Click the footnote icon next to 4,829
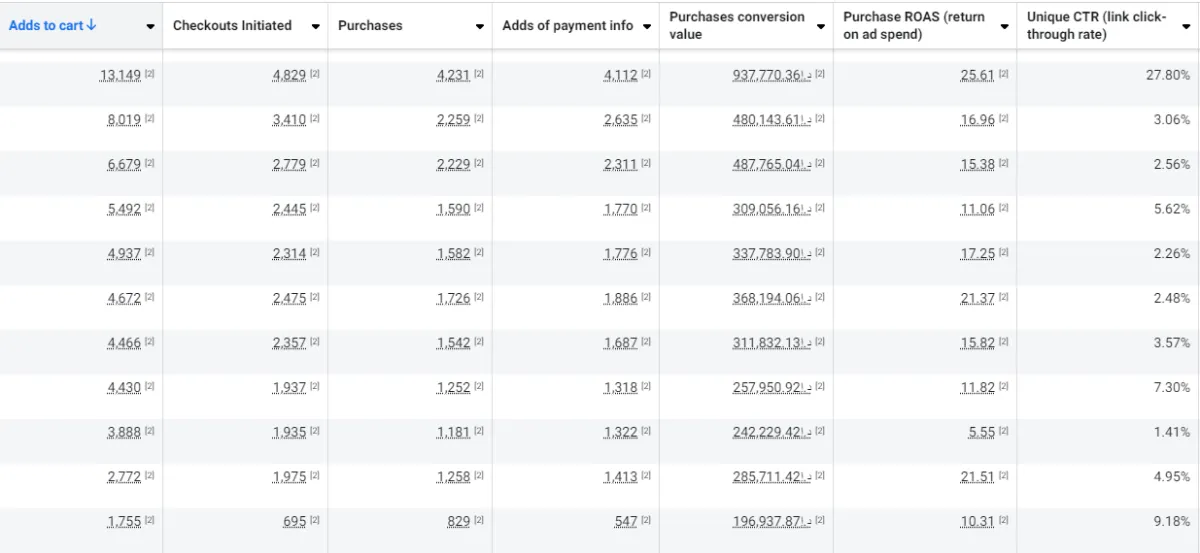1200x553 pixels. 314,75
